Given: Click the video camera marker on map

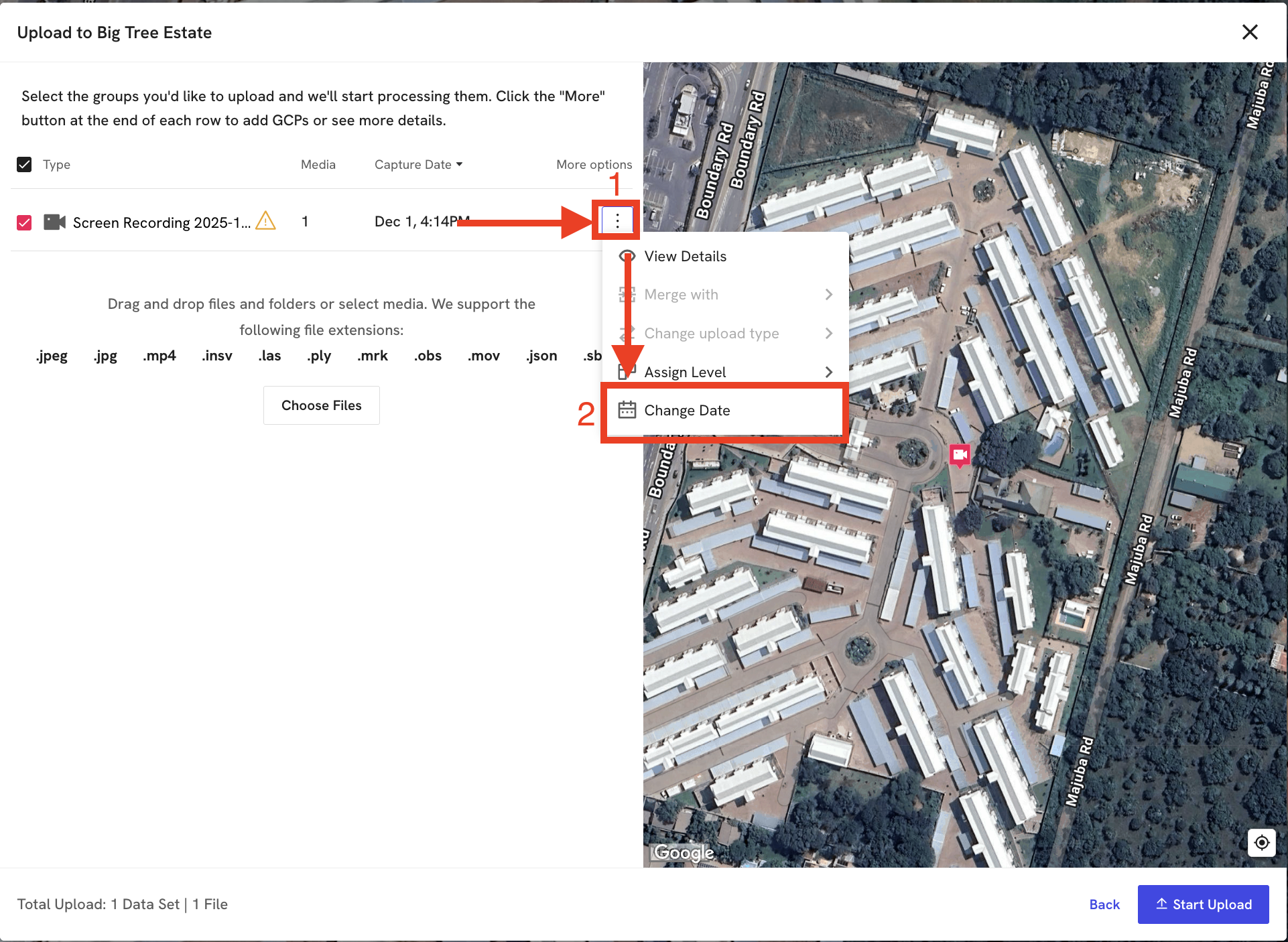Looking at the screenshot, I should 960,455.
